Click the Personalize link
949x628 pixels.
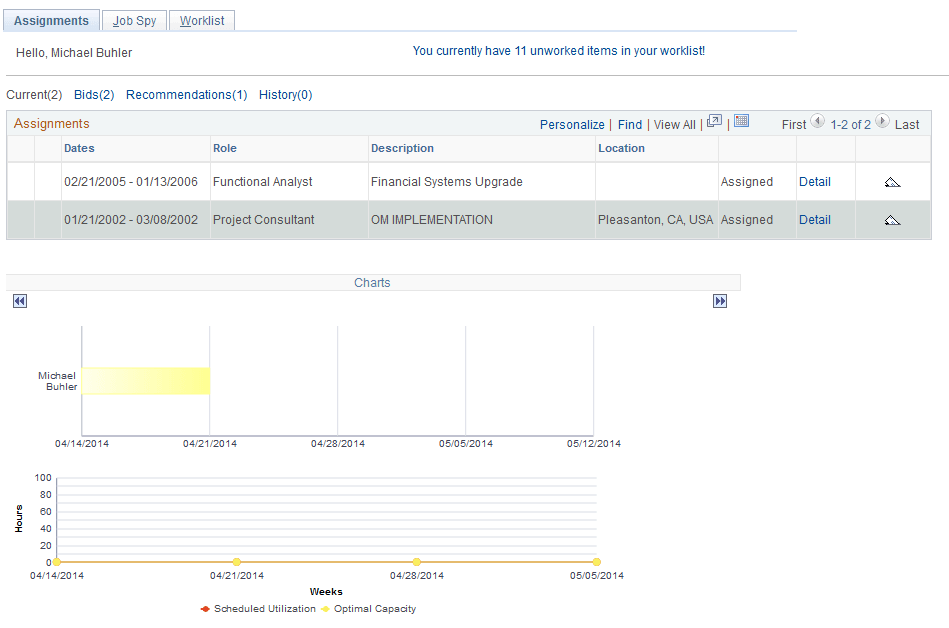pos(572,125)
